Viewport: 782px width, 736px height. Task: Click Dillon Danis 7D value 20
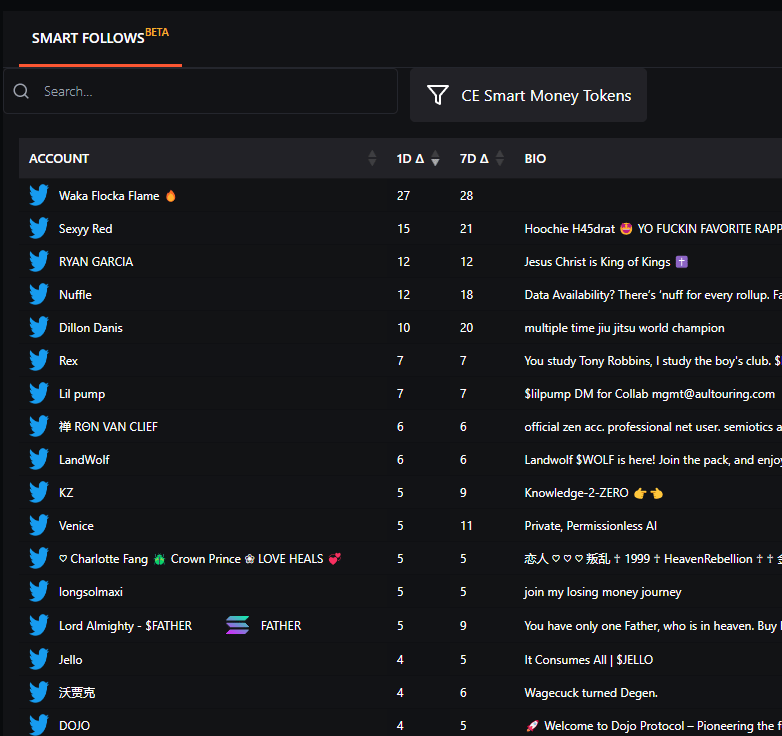coord(466,327)
